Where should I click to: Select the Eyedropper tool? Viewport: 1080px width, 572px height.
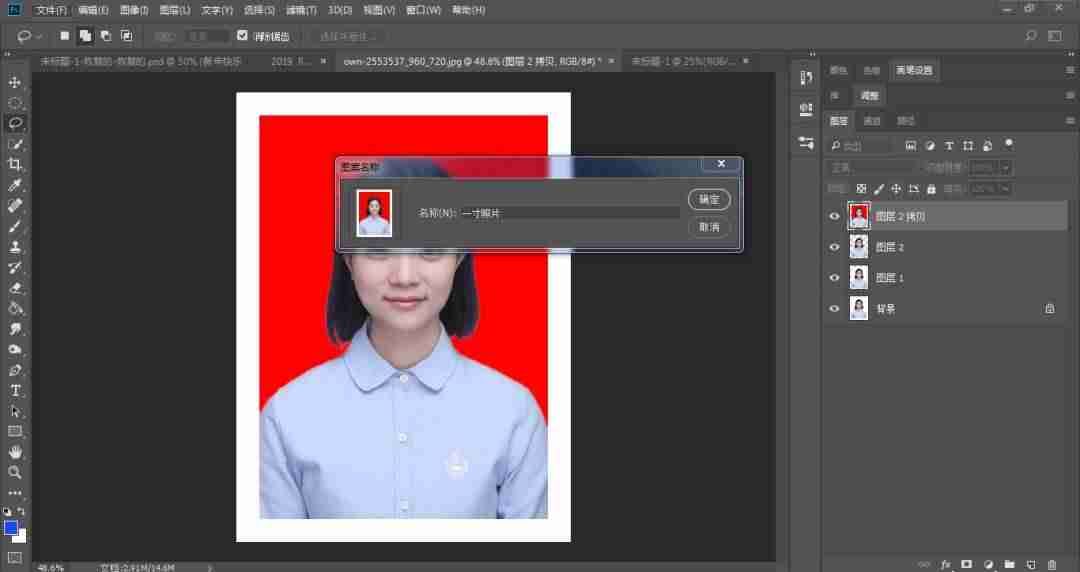click(14, 185)
